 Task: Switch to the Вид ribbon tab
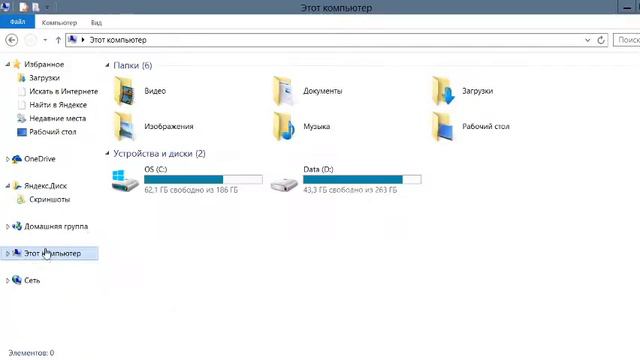point(96,22)
